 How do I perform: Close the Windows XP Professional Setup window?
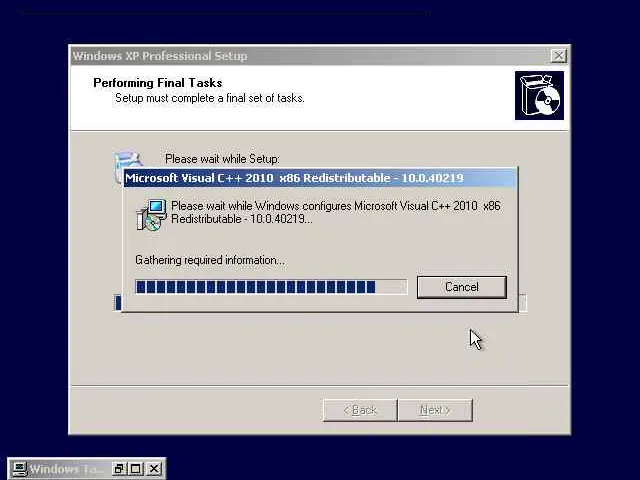[x=558, y=56]
